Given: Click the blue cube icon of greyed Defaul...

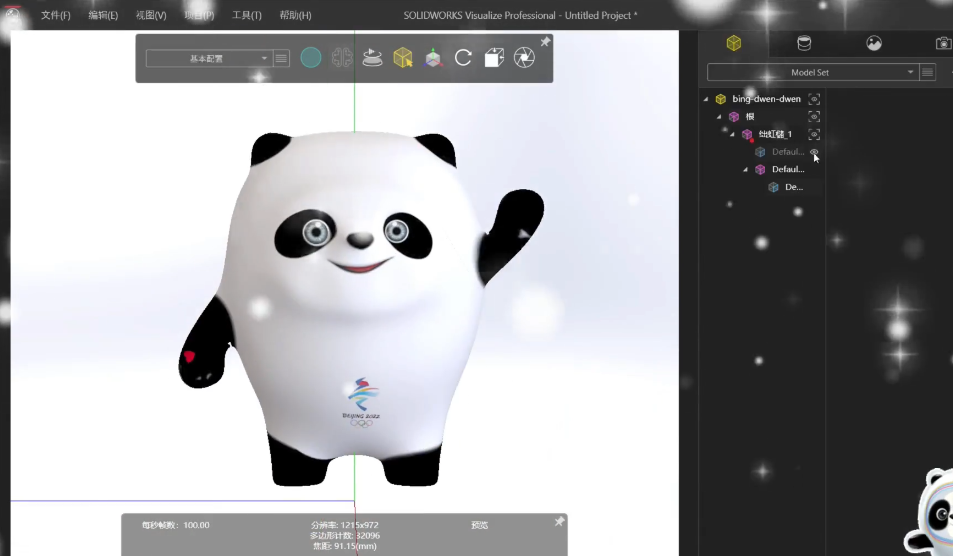Looking at the screenshot, I should (x=760, y=152).
